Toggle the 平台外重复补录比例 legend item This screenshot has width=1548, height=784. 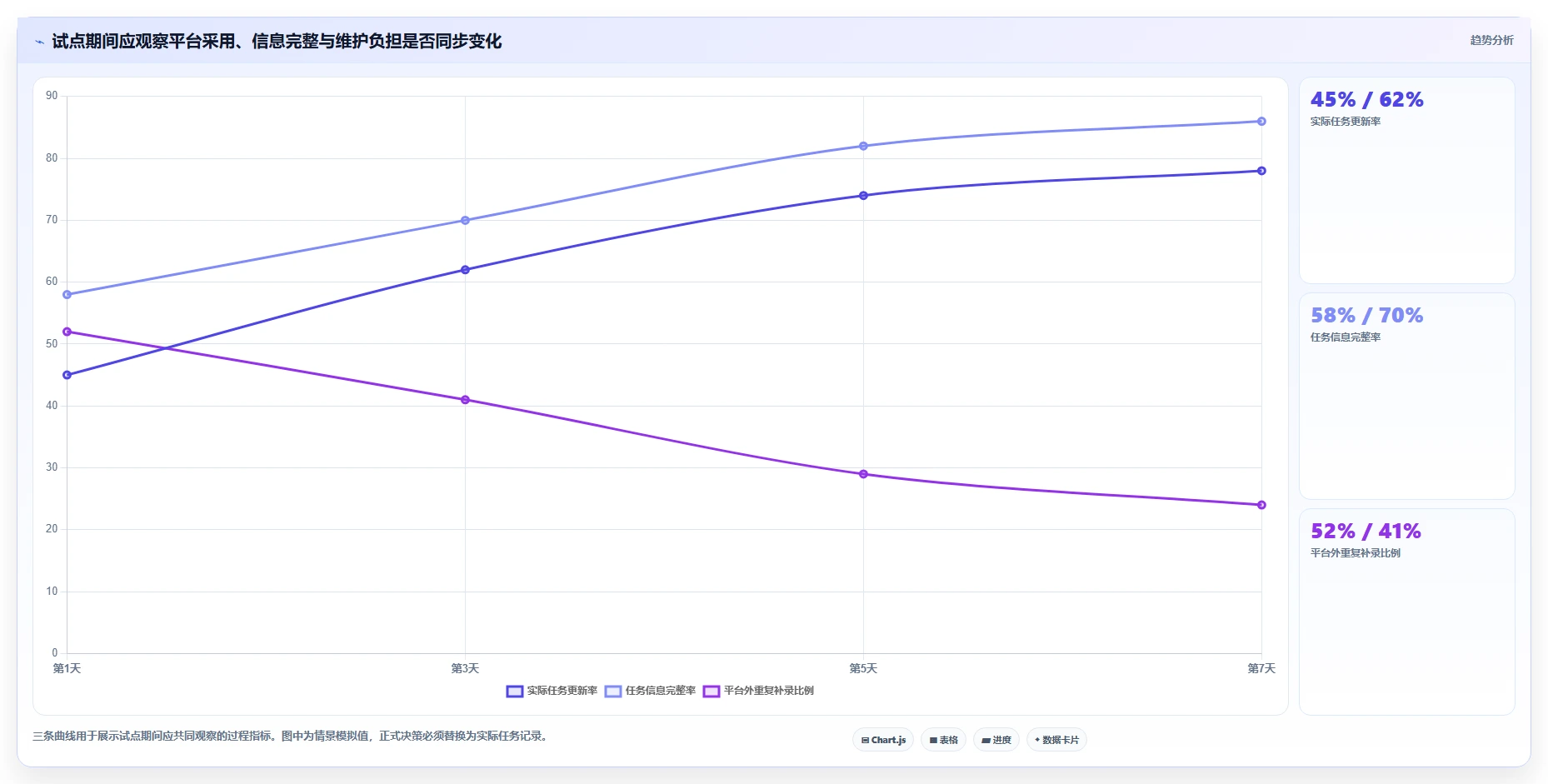[759, 691]
